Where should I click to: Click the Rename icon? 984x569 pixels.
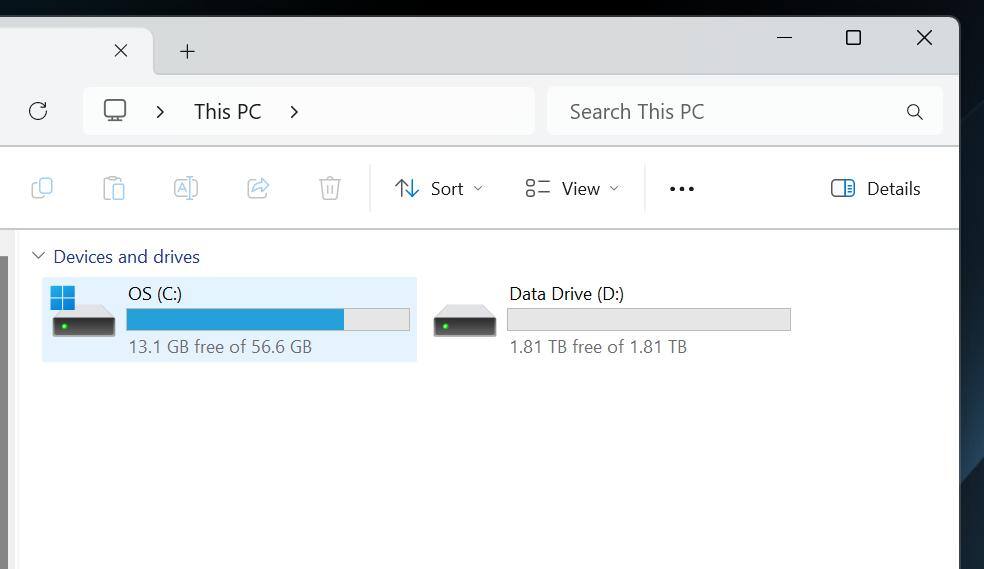click(x=186, y=188)
